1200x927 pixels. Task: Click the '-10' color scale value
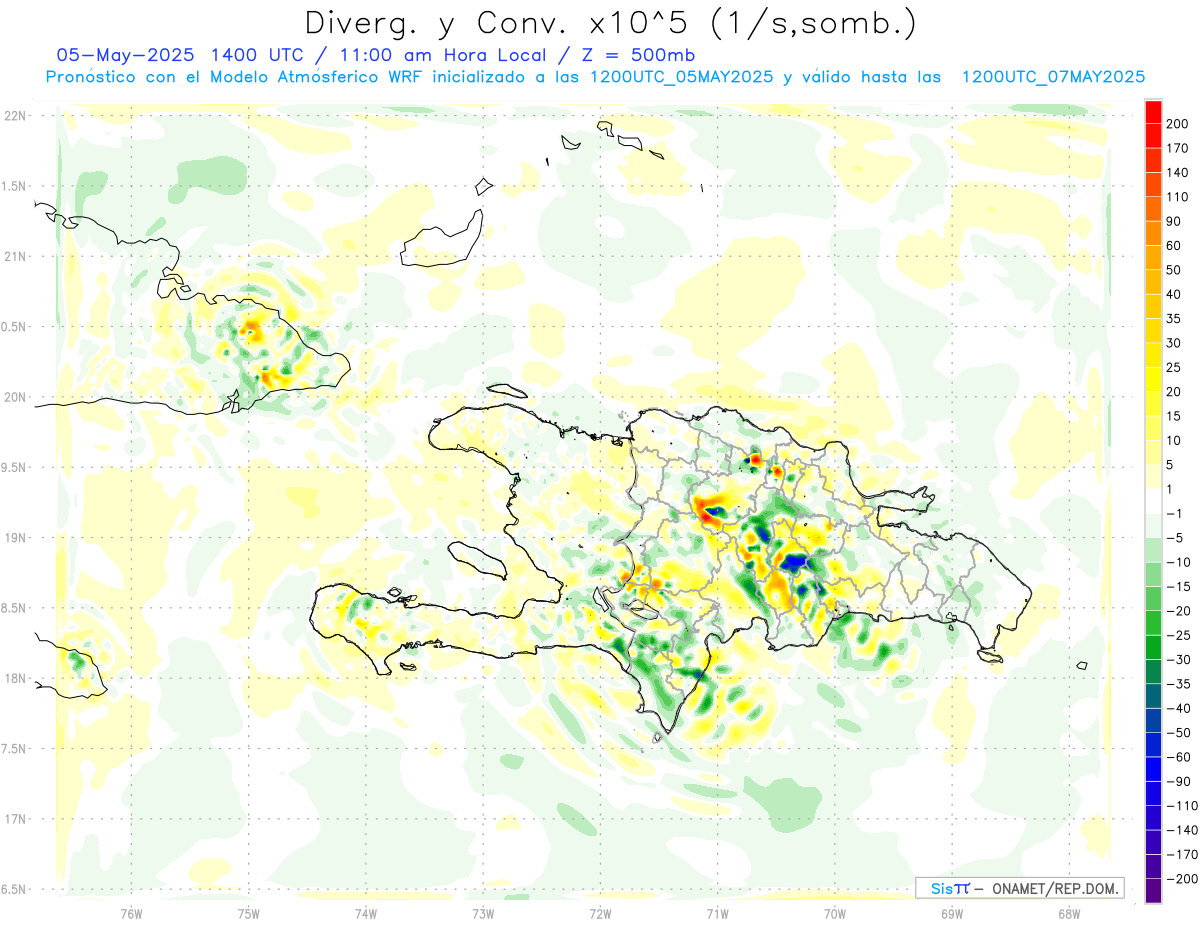tap(1179, 562)
